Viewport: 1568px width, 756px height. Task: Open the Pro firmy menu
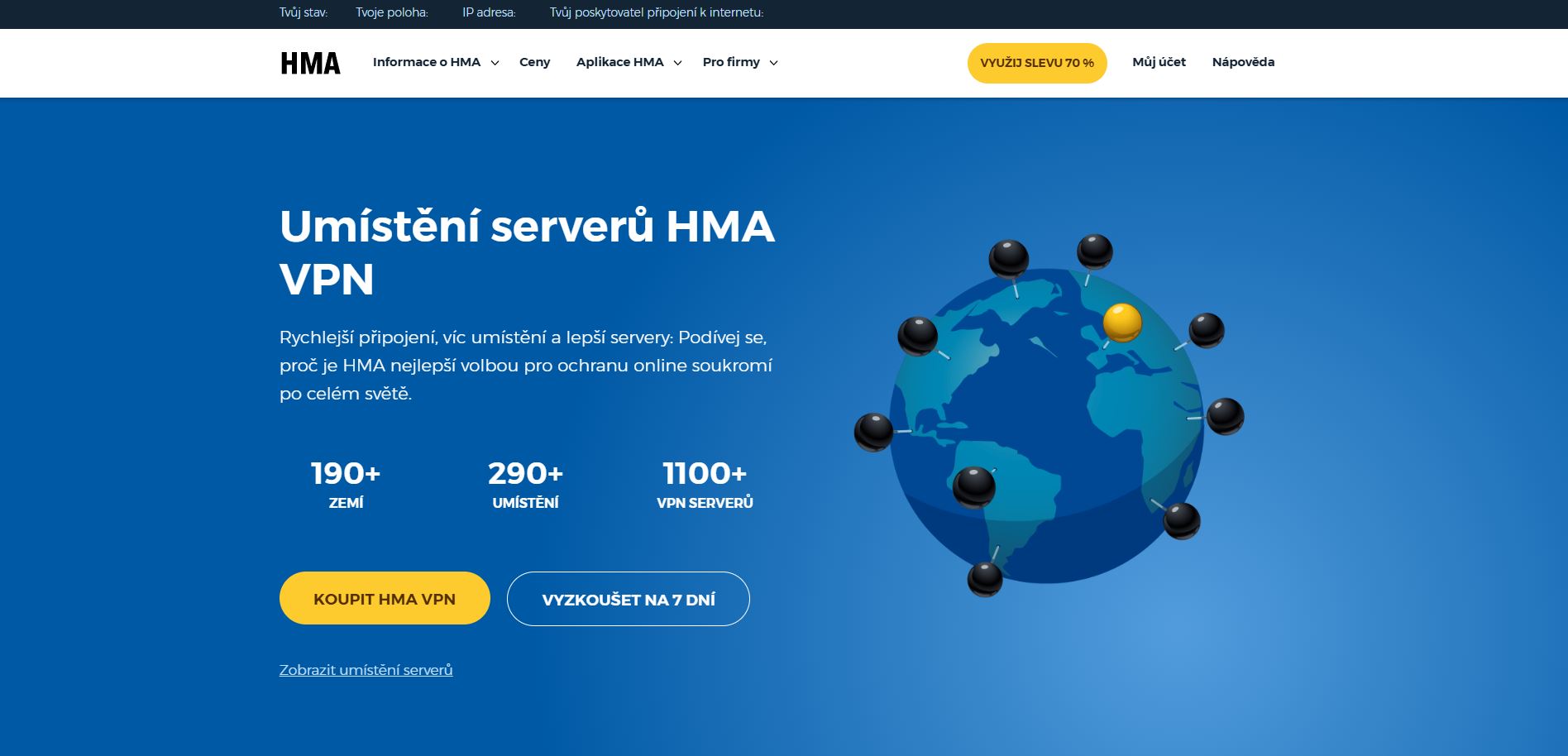point(731,62)
